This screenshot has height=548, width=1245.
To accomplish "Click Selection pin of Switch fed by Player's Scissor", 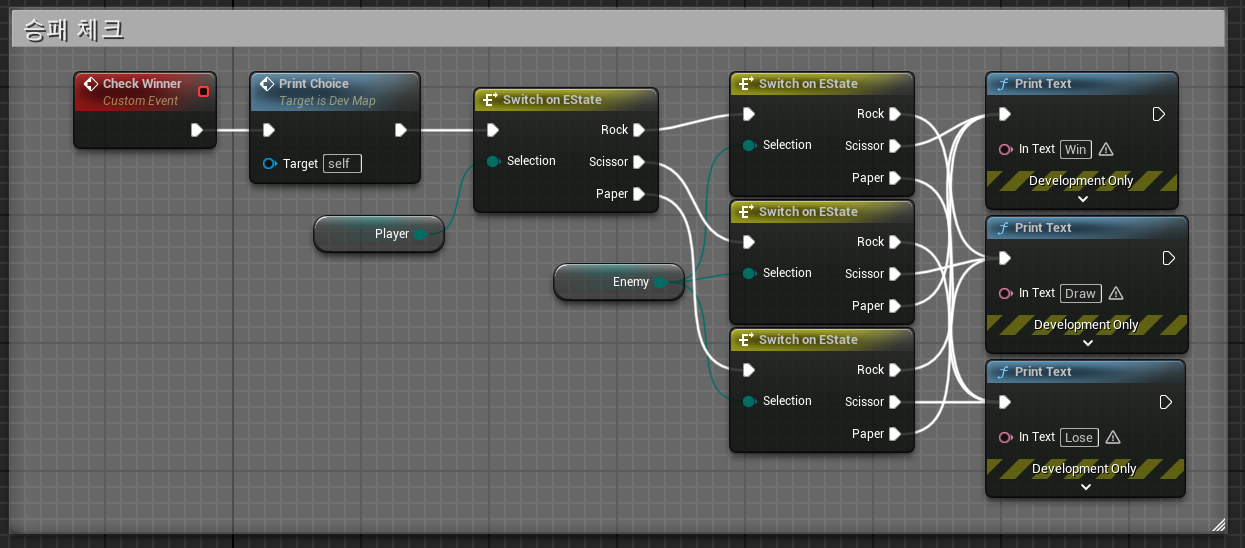I will coord(749,273).
